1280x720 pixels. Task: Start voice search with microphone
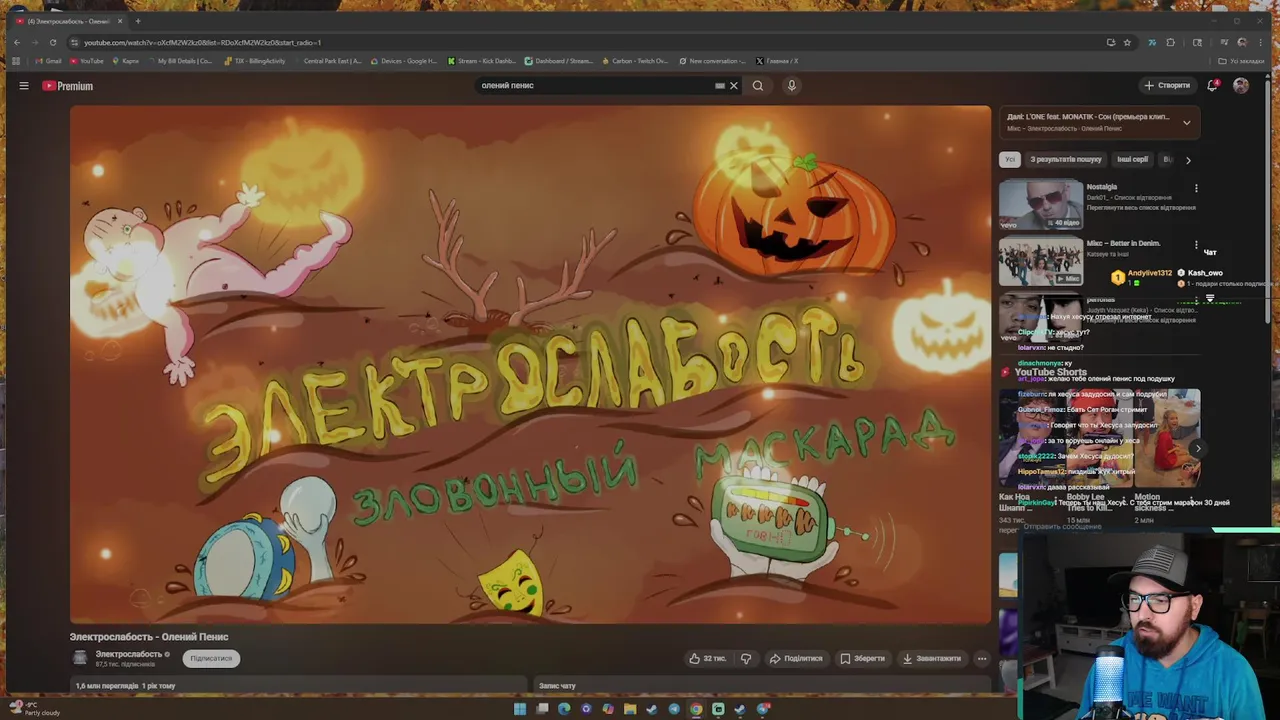[791, 86]
